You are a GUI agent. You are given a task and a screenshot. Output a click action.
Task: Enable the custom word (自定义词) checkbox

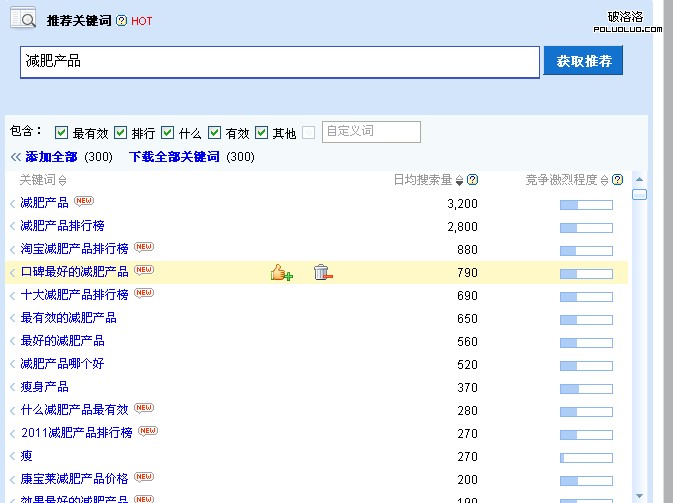pyautogui.click(x=309, y=133)
